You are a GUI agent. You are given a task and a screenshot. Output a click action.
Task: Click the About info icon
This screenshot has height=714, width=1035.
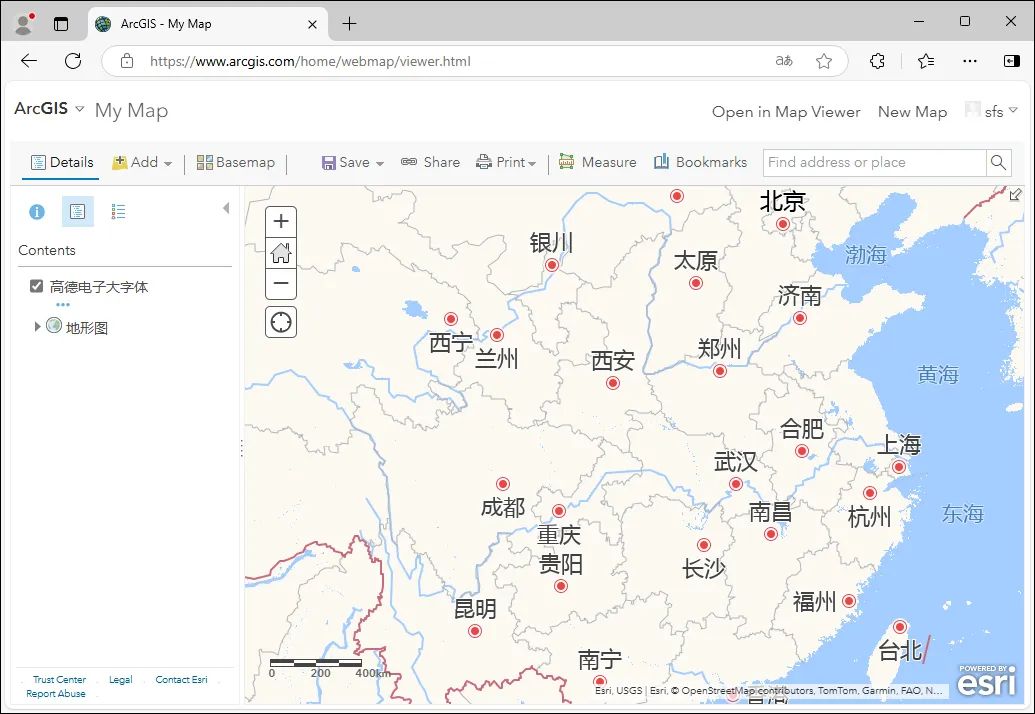click(37, 212)
